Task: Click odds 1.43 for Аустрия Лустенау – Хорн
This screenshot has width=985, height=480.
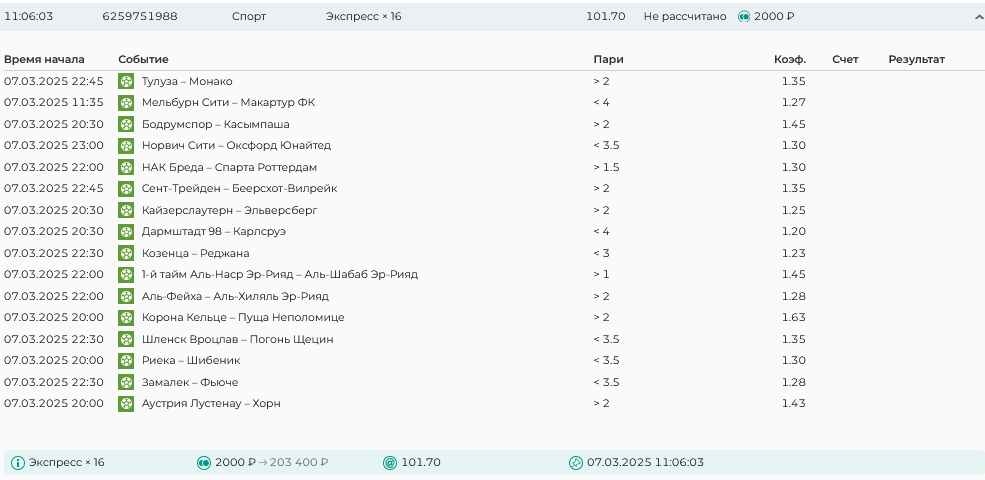Action: 793,403
